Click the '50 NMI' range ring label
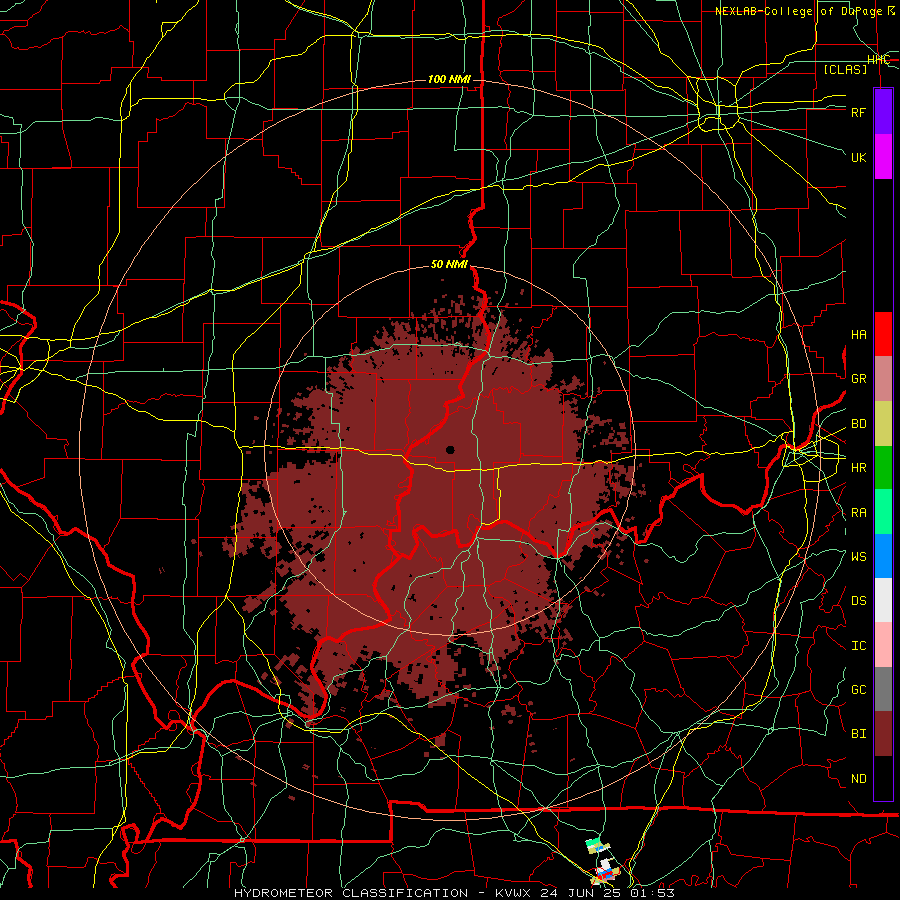The height and width of the screenshot is (900, 900). [449, 264]
